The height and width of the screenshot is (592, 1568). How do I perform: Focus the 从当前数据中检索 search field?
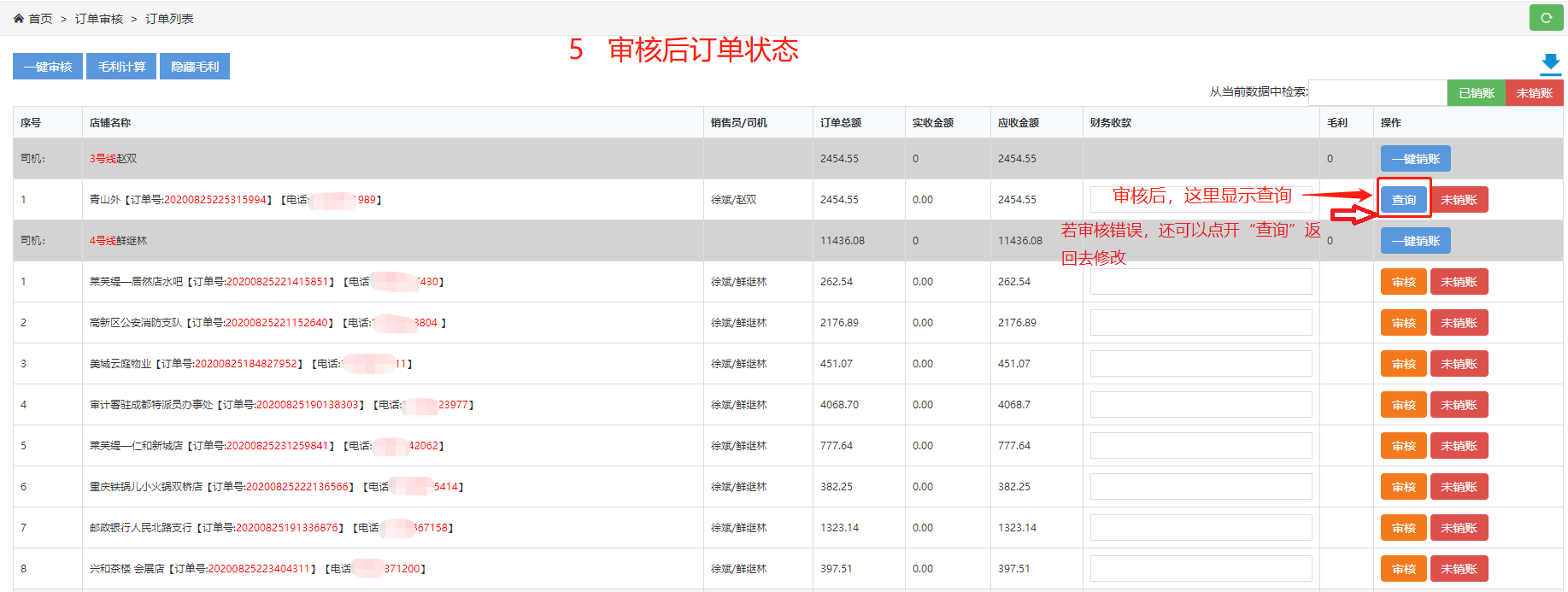click(x=1377, y=92)
